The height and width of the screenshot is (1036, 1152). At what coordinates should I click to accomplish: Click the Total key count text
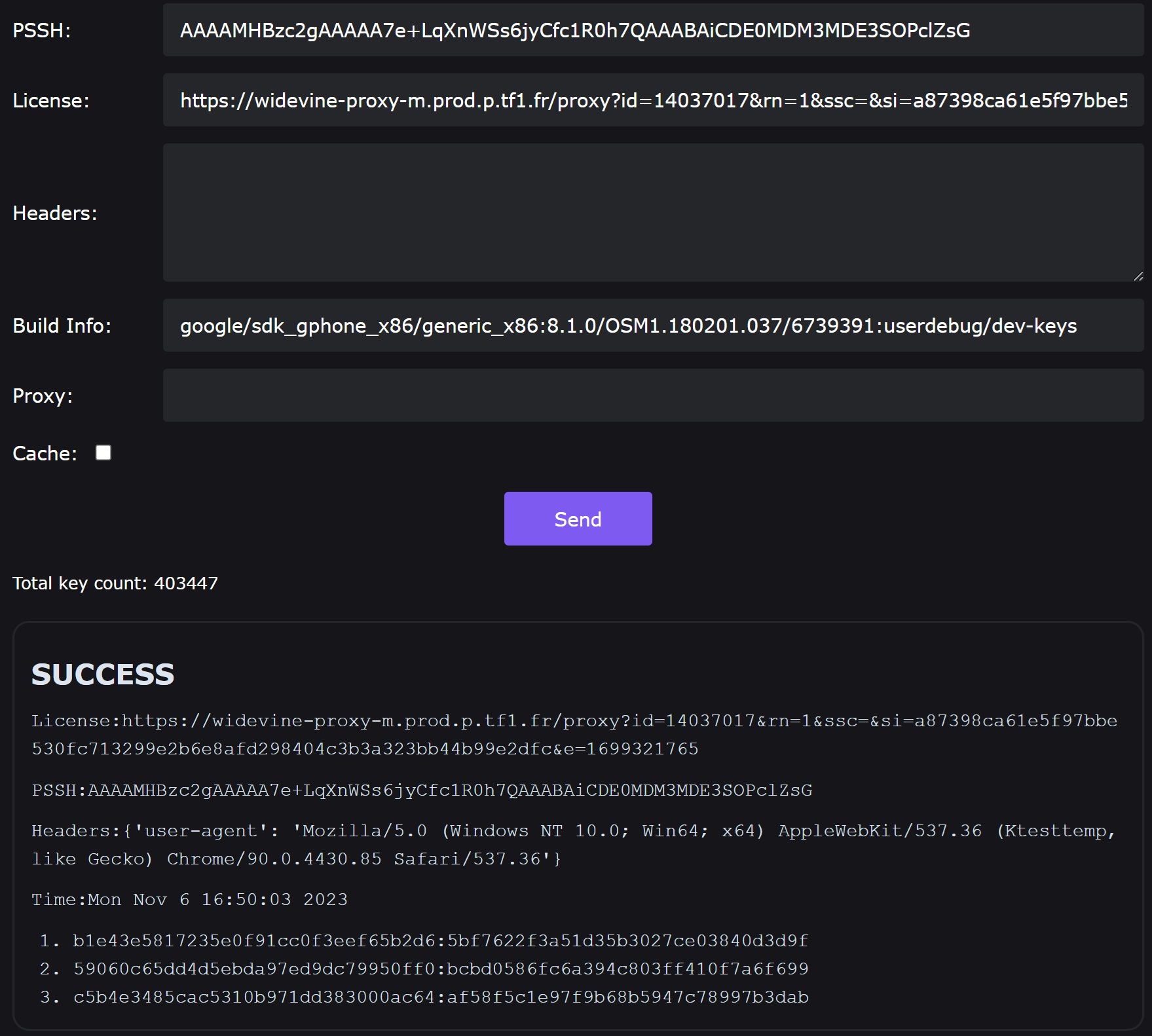tap(115, 583)
